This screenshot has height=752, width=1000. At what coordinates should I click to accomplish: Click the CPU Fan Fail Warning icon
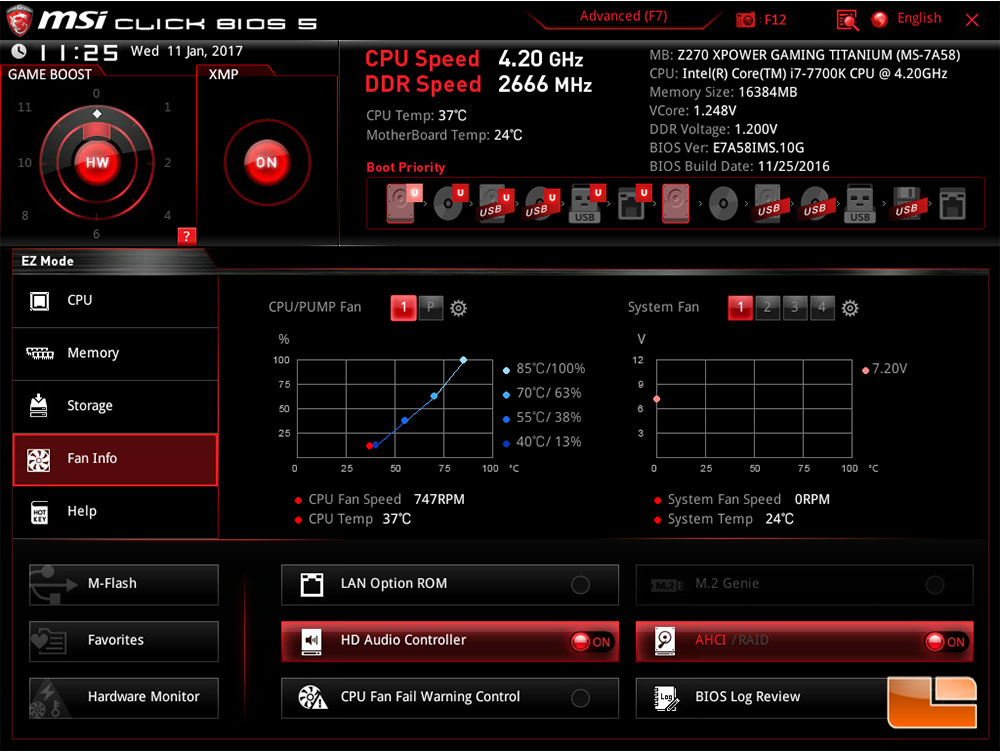click(x=312, y=697)
